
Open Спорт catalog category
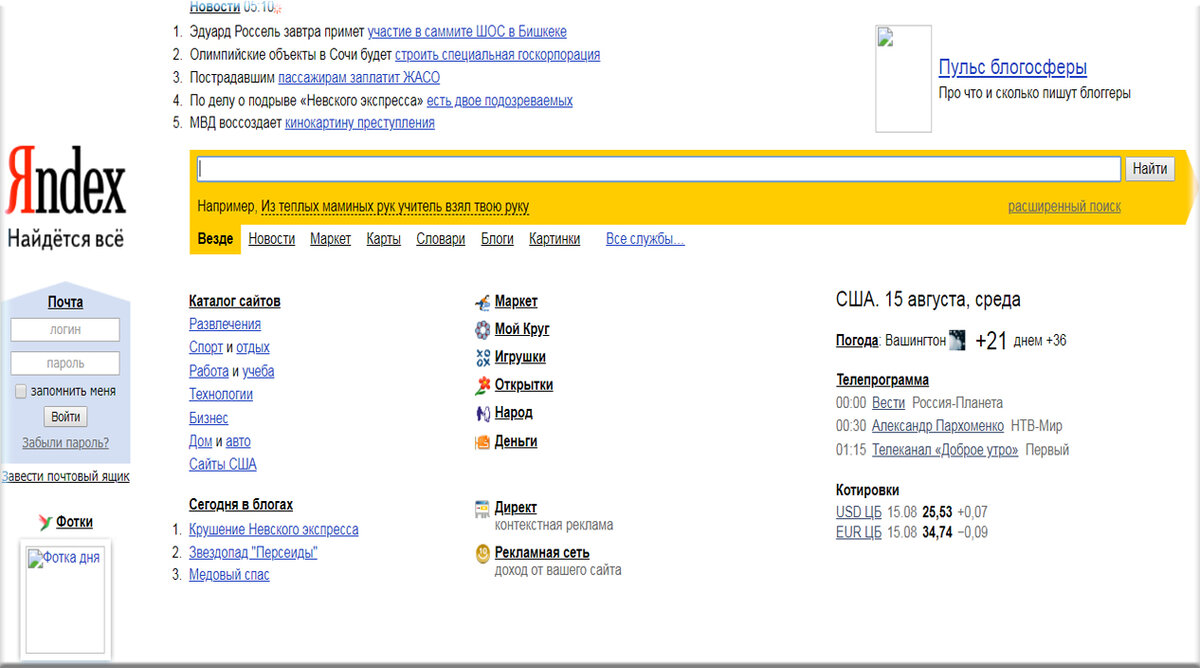pos(206,347)
